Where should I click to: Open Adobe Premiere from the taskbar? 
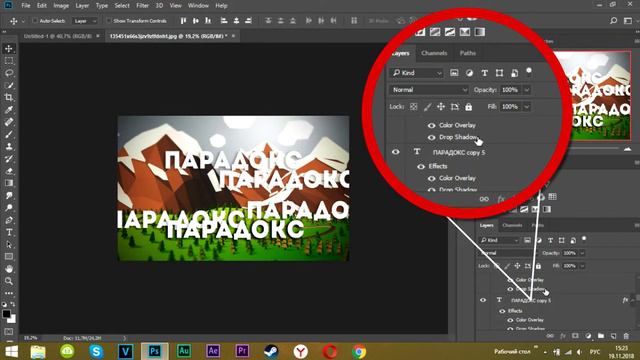242,351
